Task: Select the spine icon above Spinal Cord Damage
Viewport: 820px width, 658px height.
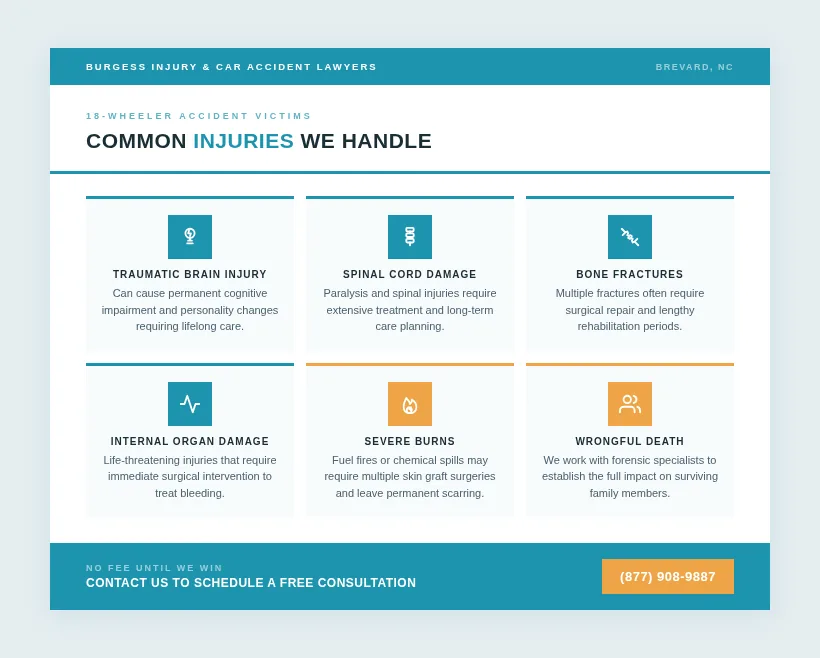Action: coord(410,237)
